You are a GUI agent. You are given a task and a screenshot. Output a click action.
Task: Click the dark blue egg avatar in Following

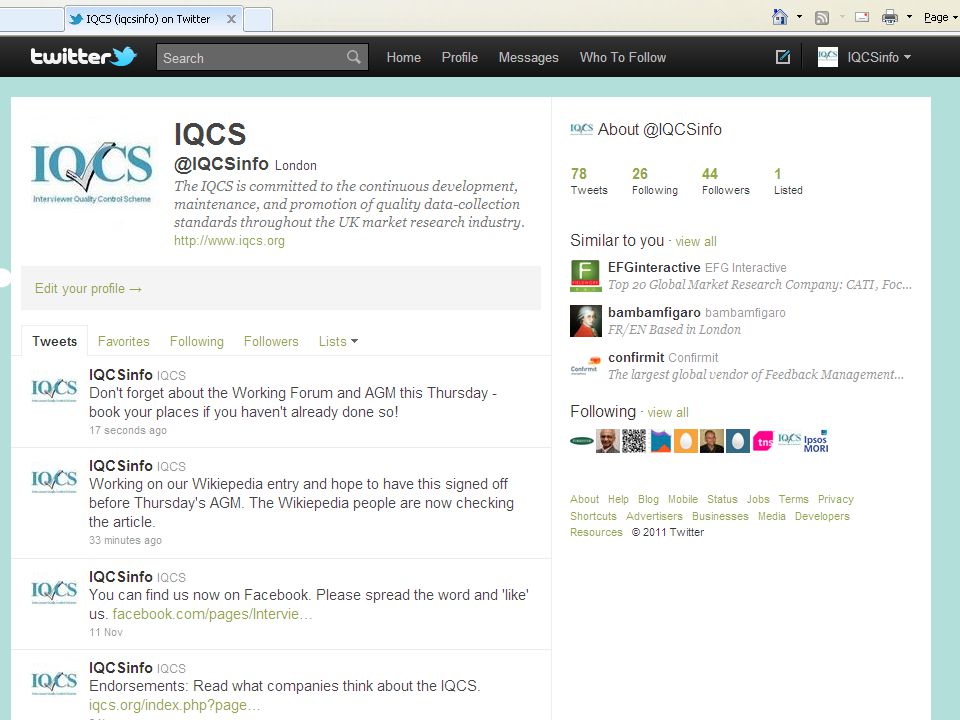[x=738, y=441]
